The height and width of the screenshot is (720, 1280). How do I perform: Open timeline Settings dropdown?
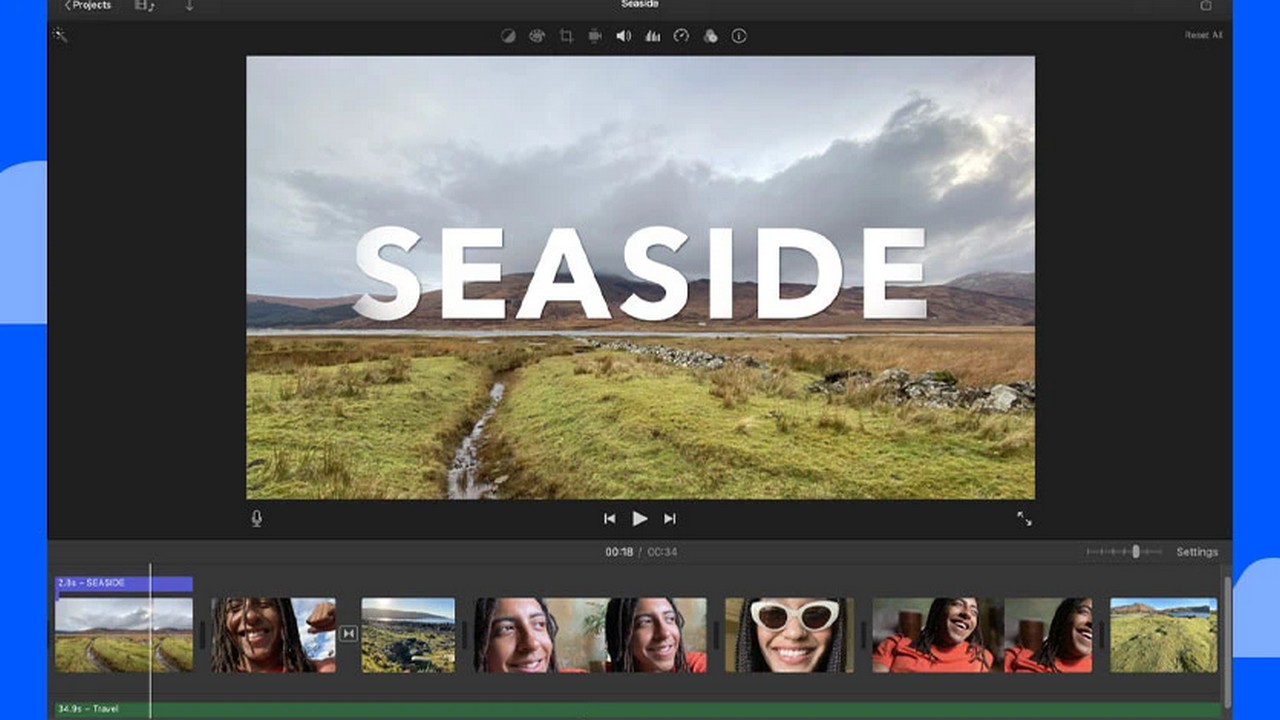1196,552
